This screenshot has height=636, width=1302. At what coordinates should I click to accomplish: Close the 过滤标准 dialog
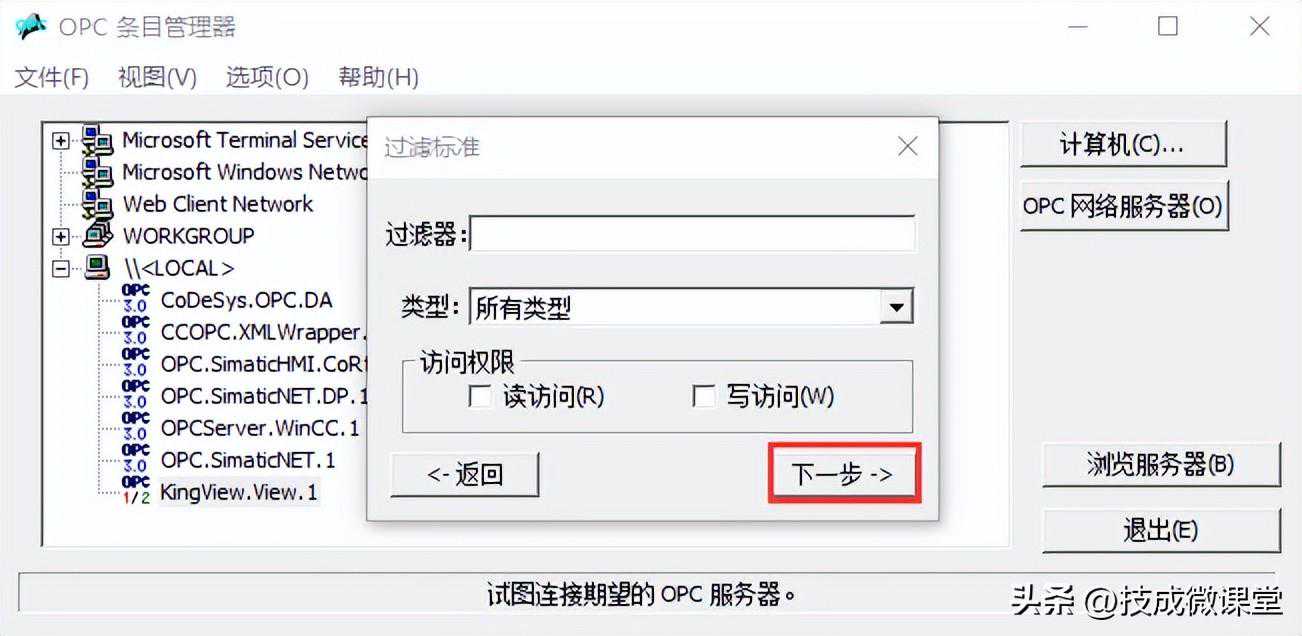click(x=907, y=146)
